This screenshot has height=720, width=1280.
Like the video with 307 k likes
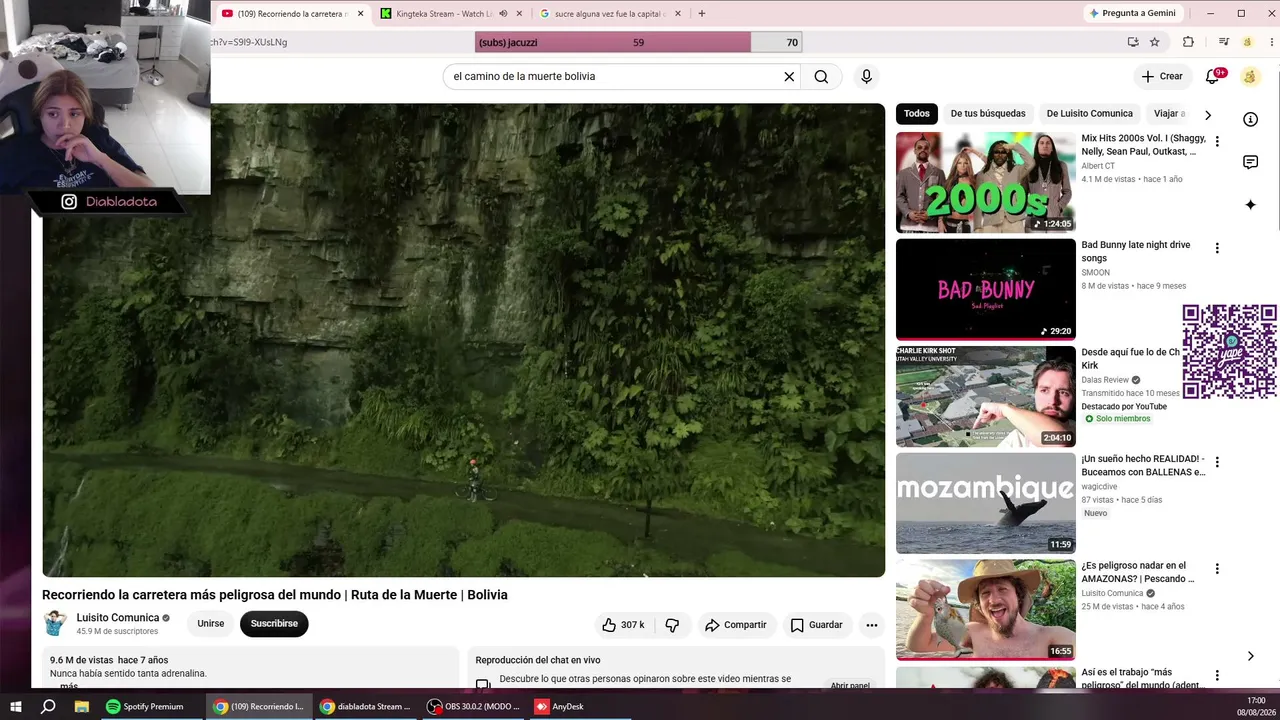pos(623,625)
